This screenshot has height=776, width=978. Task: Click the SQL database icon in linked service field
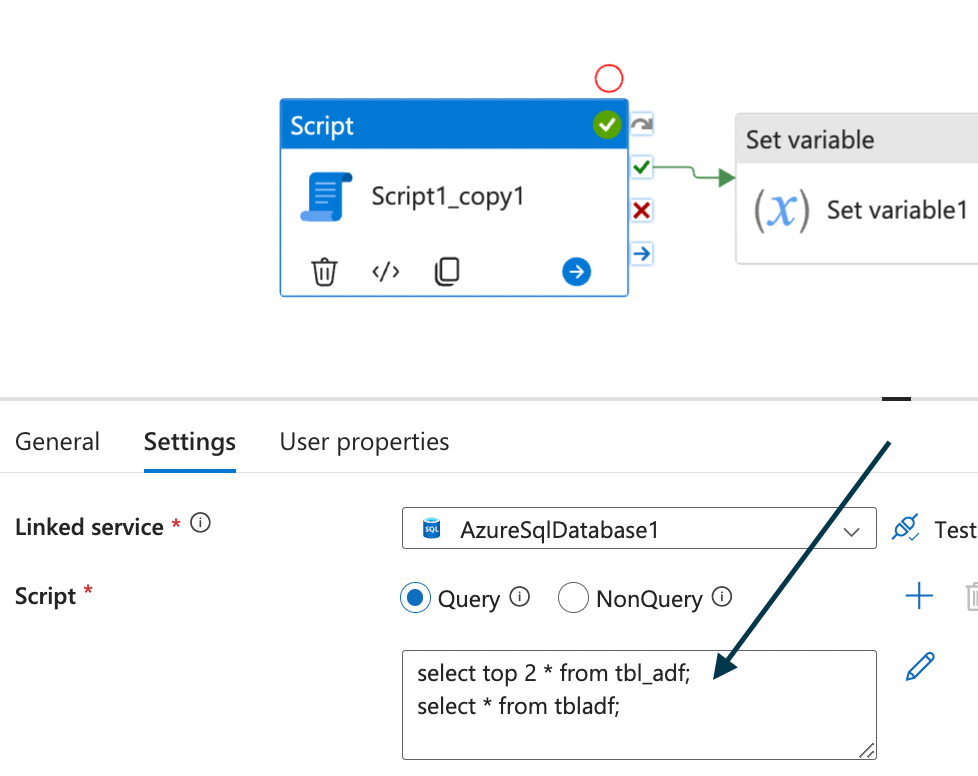pos(432,528)
